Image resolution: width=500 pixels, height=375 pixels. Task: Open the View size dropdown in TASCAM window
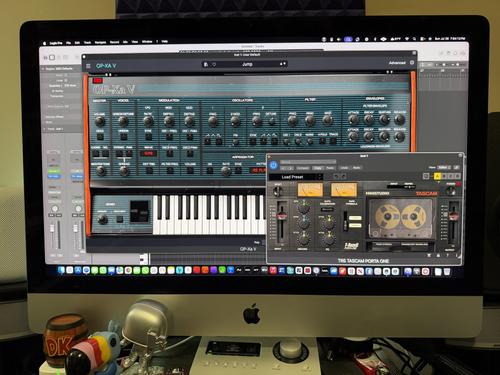tap(444, 167)
